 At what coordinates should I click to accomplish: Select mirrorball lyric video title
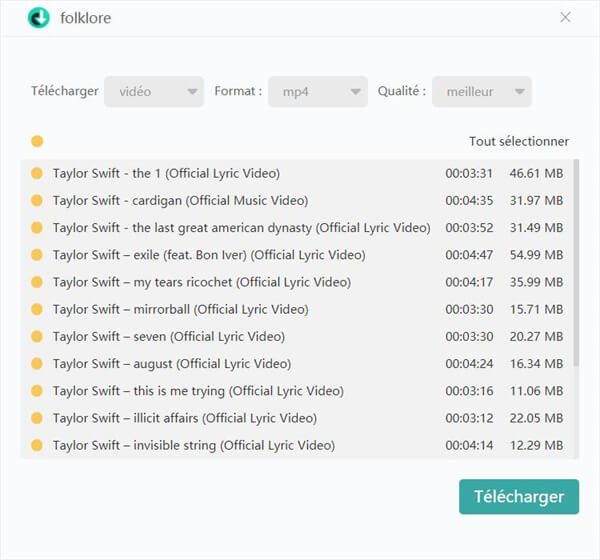coord(181,310)
